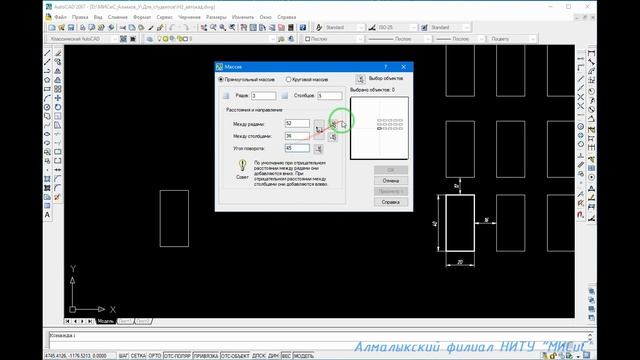This screenshot has height=360, width=640.
Task: Select the Explode modify tool
Action: pos(58,197)
